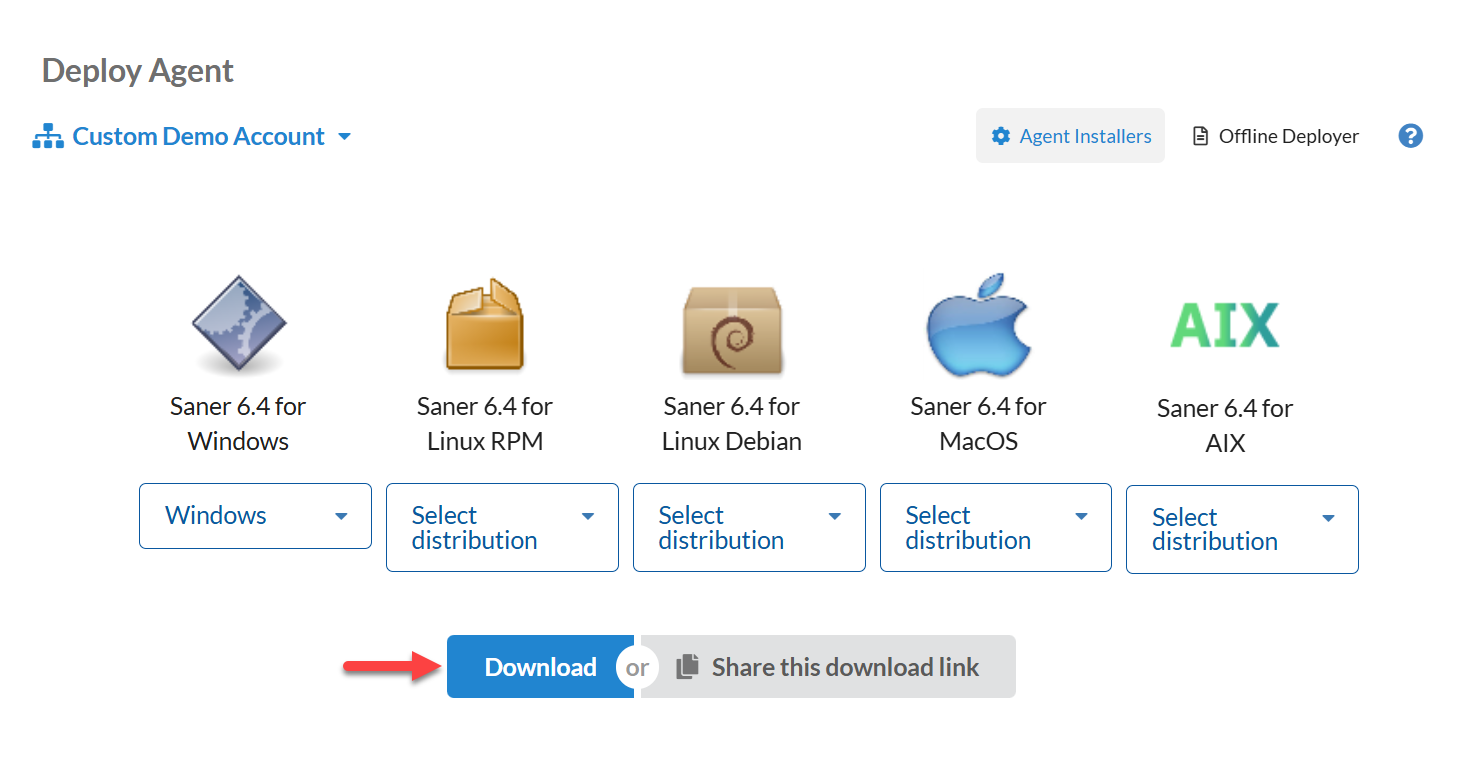Click the Linux Debian package icon
The height and width of the screenshot is (780, 1465).
click(731, 328)
